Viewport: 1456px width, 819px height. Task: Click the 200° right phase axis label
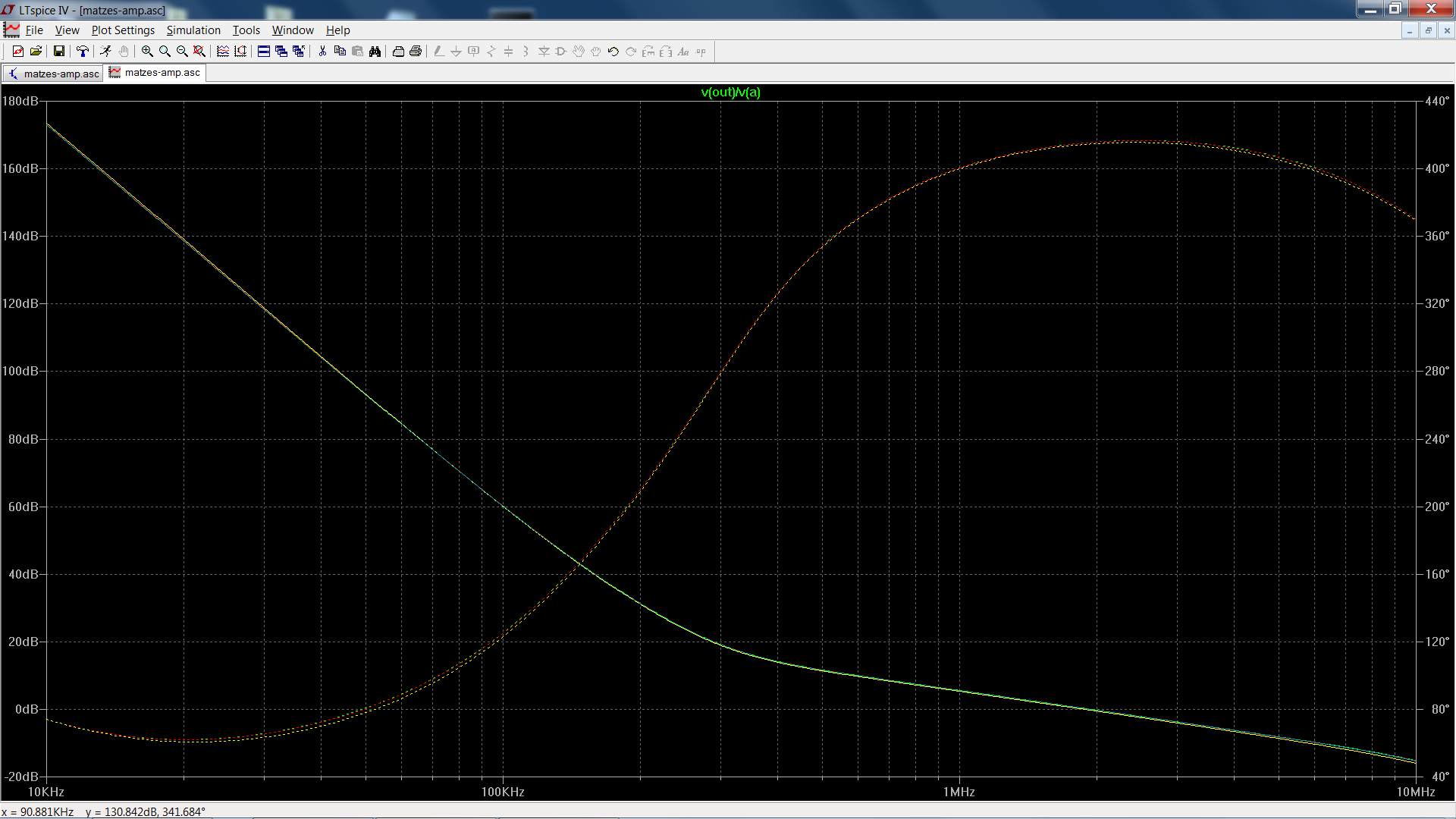[x=1437, y=507]
